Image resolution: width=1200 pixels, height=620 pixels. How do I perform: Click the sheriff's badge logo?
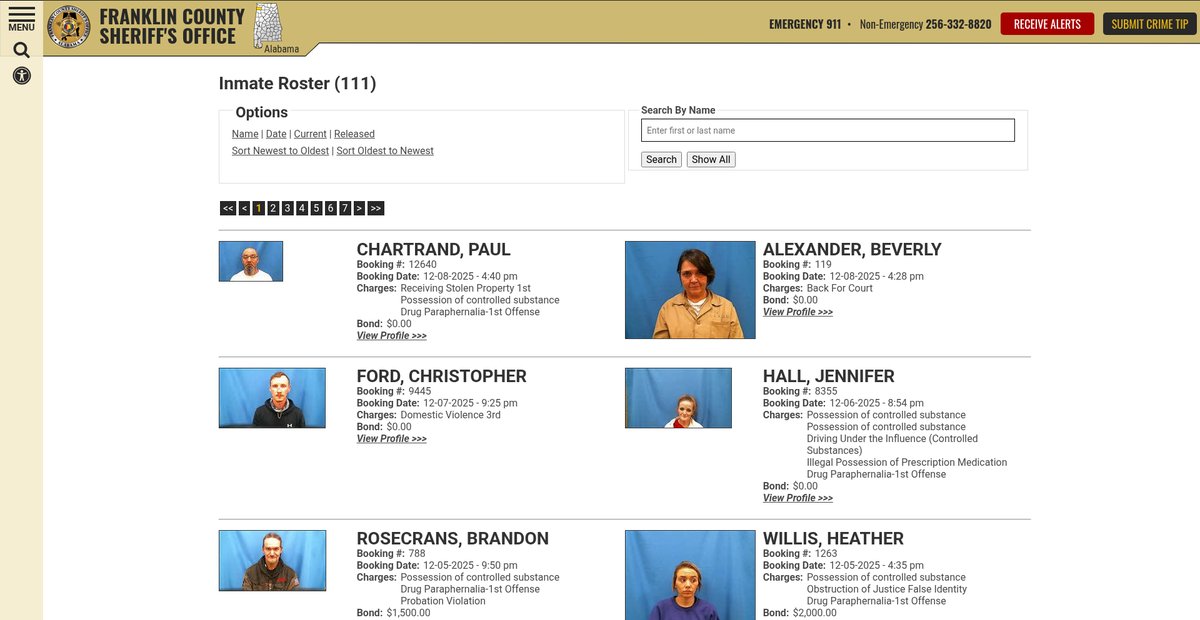[69, 25]
